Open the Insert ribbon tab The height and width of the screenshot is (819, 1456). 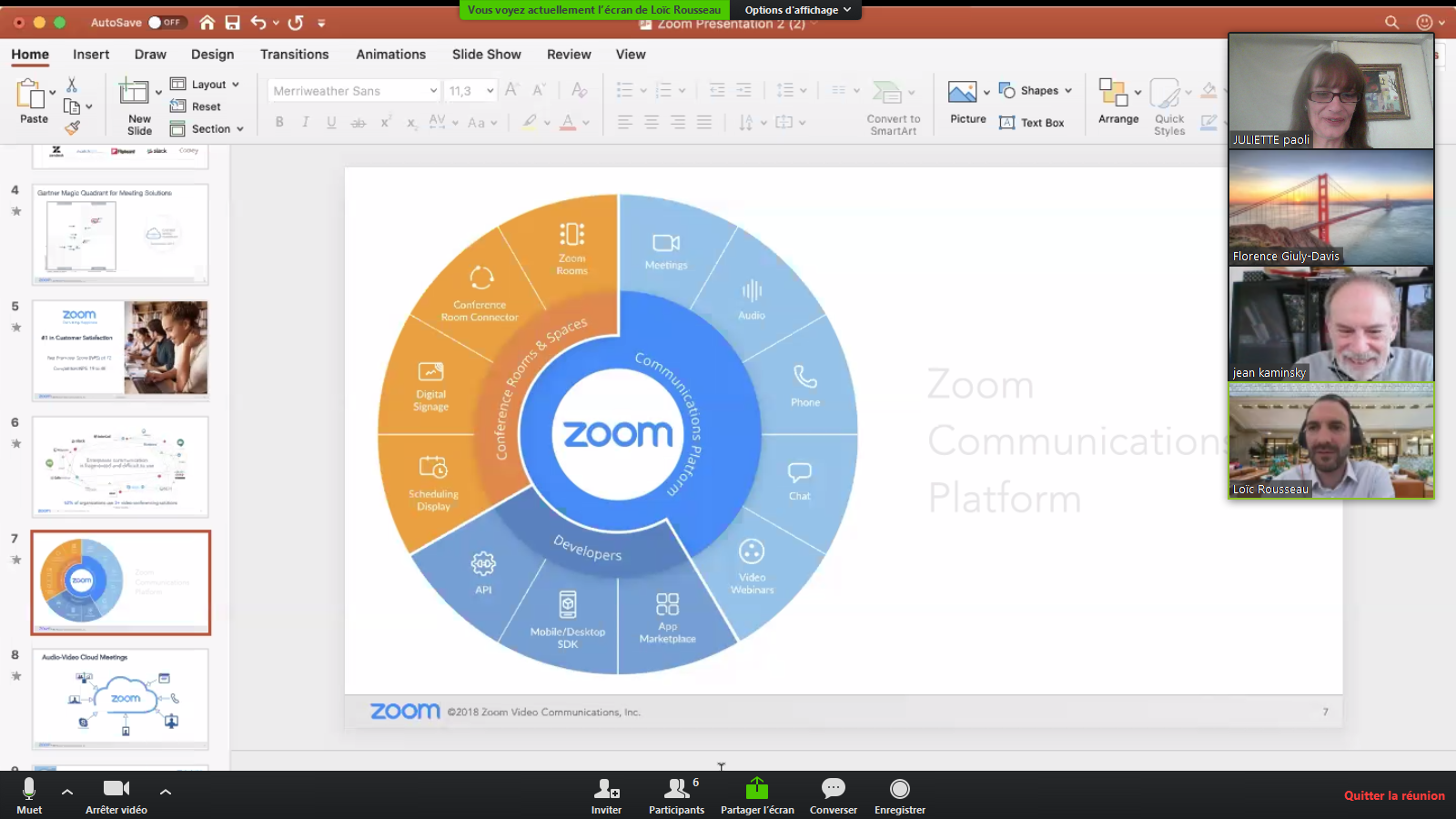pos(91,55)
